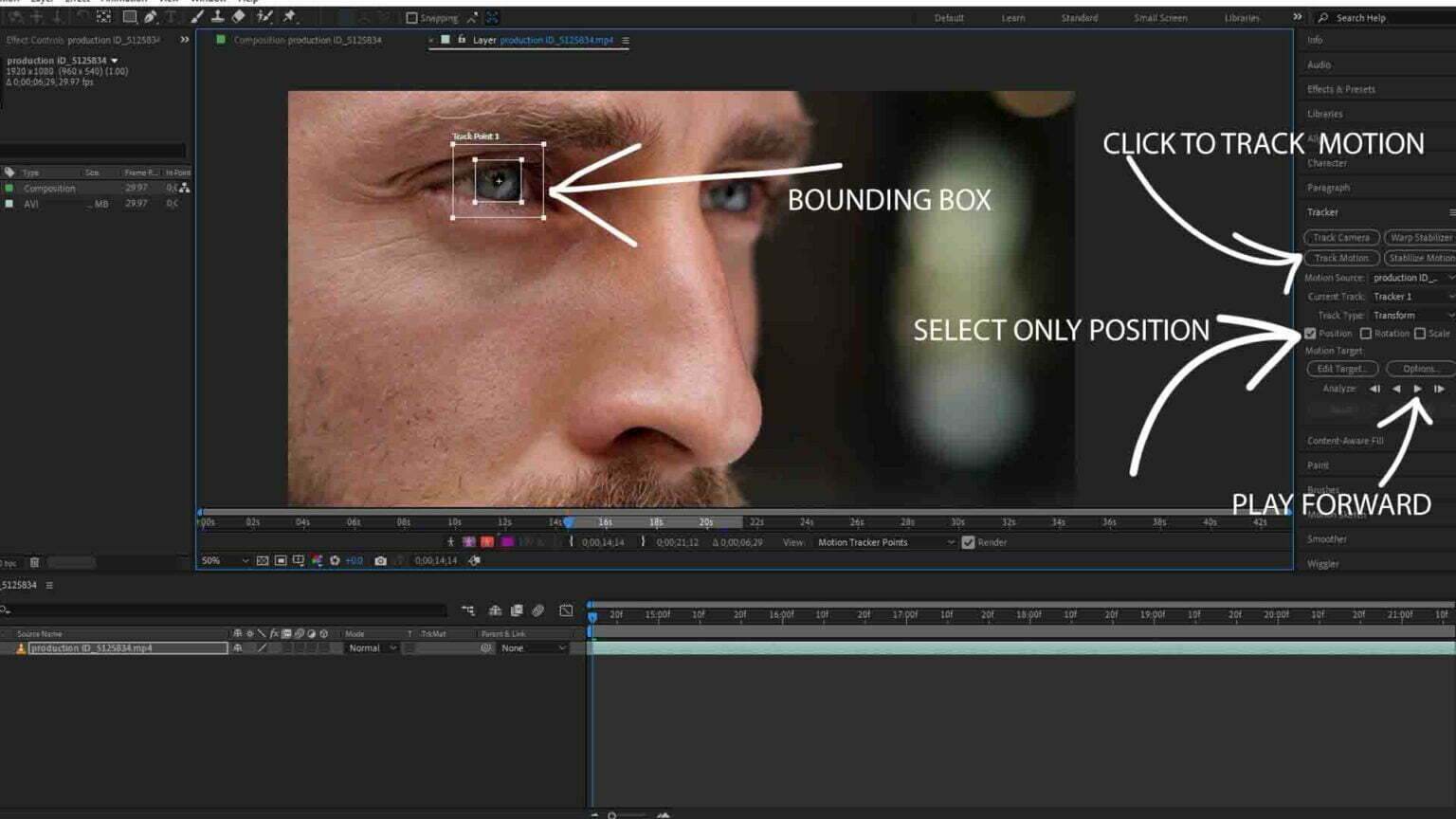Click the Track Motion button

[1340, 258]
